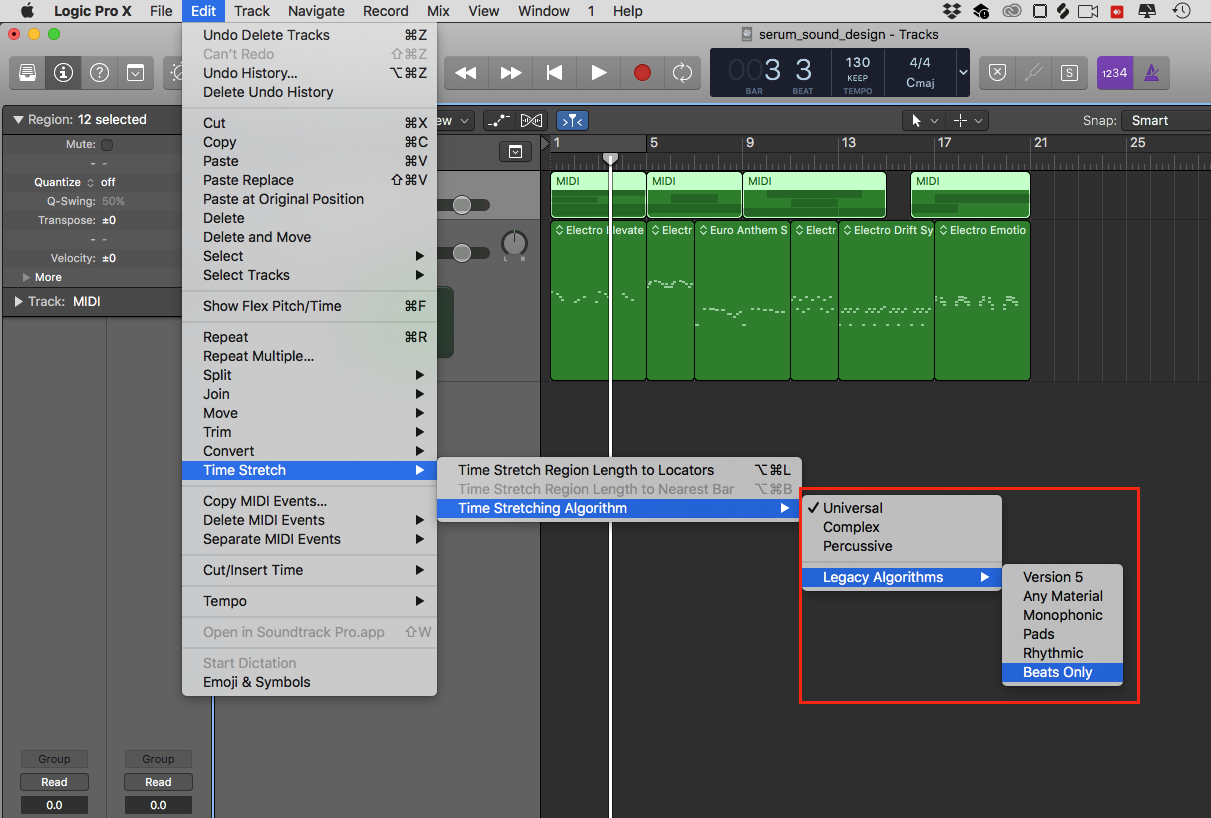Enable Solo mode S button
Image resolution: width=1211 pixels, height=818 pixels.
tap(1069, 73)
